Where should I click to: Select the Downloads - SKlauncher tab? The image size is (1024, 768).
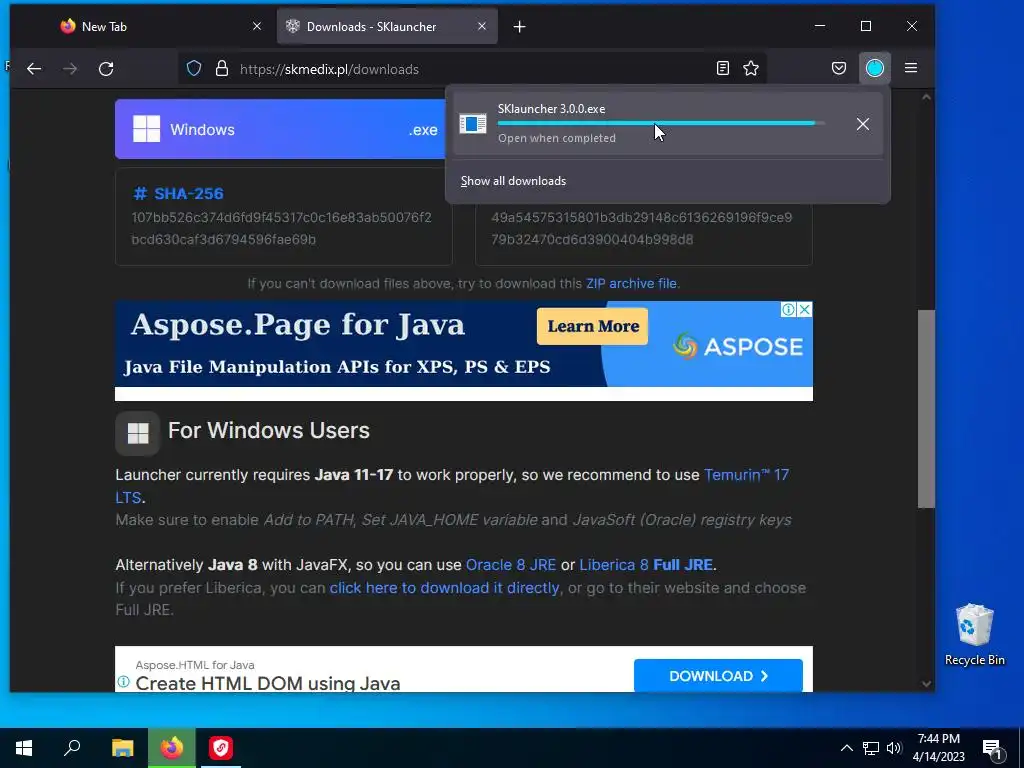pos(387,26)
